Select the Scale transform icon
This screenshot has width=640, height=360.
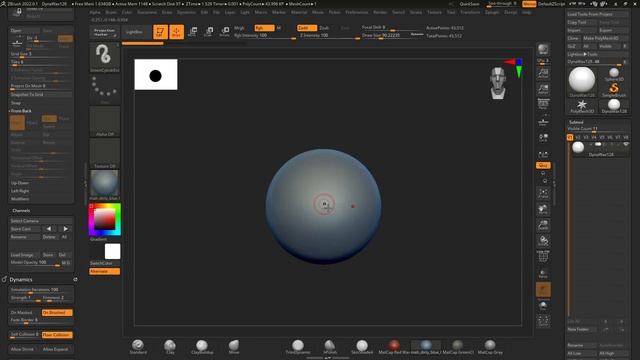click(209, 32)
